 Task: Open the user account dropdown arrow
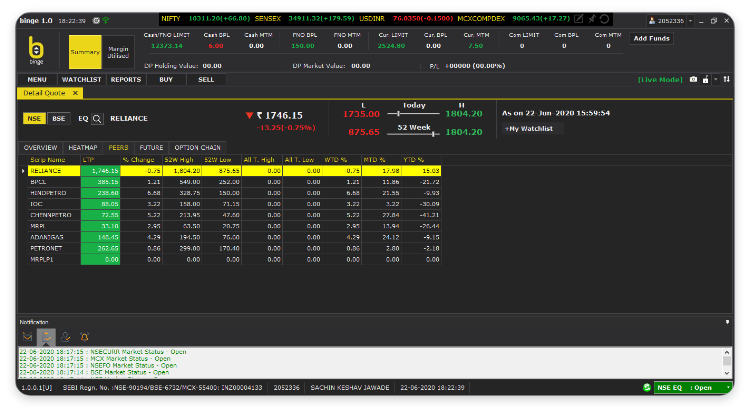[x=690, y=21]
